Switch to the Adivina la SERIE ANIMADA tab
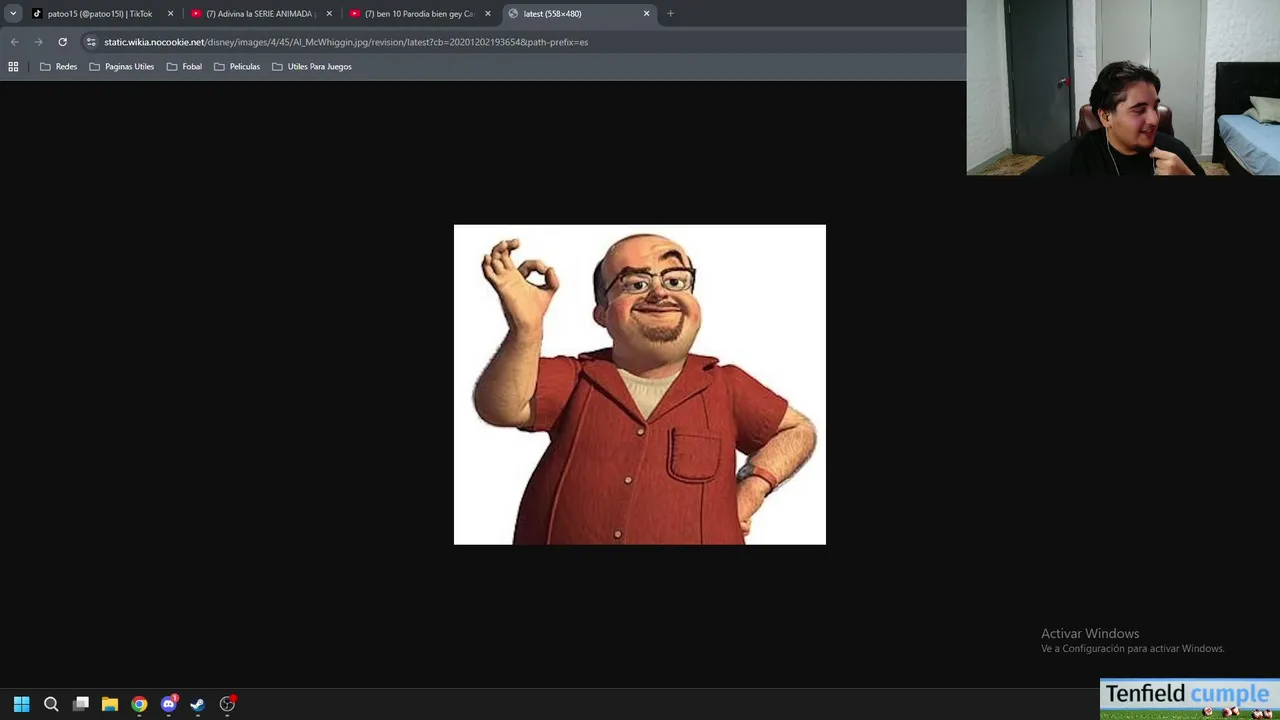 pyautogui.click(x=260, y=14)
